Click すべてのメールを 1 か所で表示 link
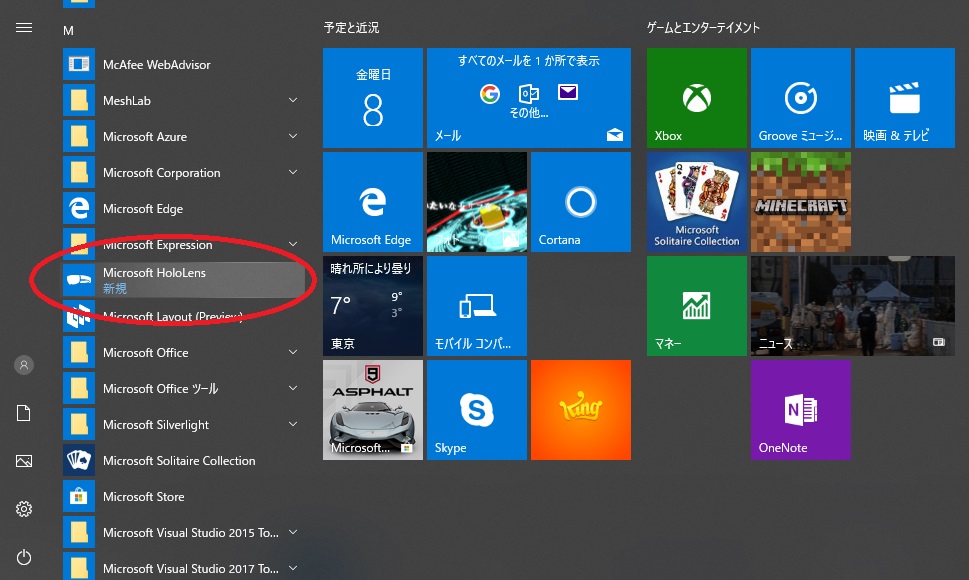Screen dimensions: 969x580 click(x=528, y=60)
